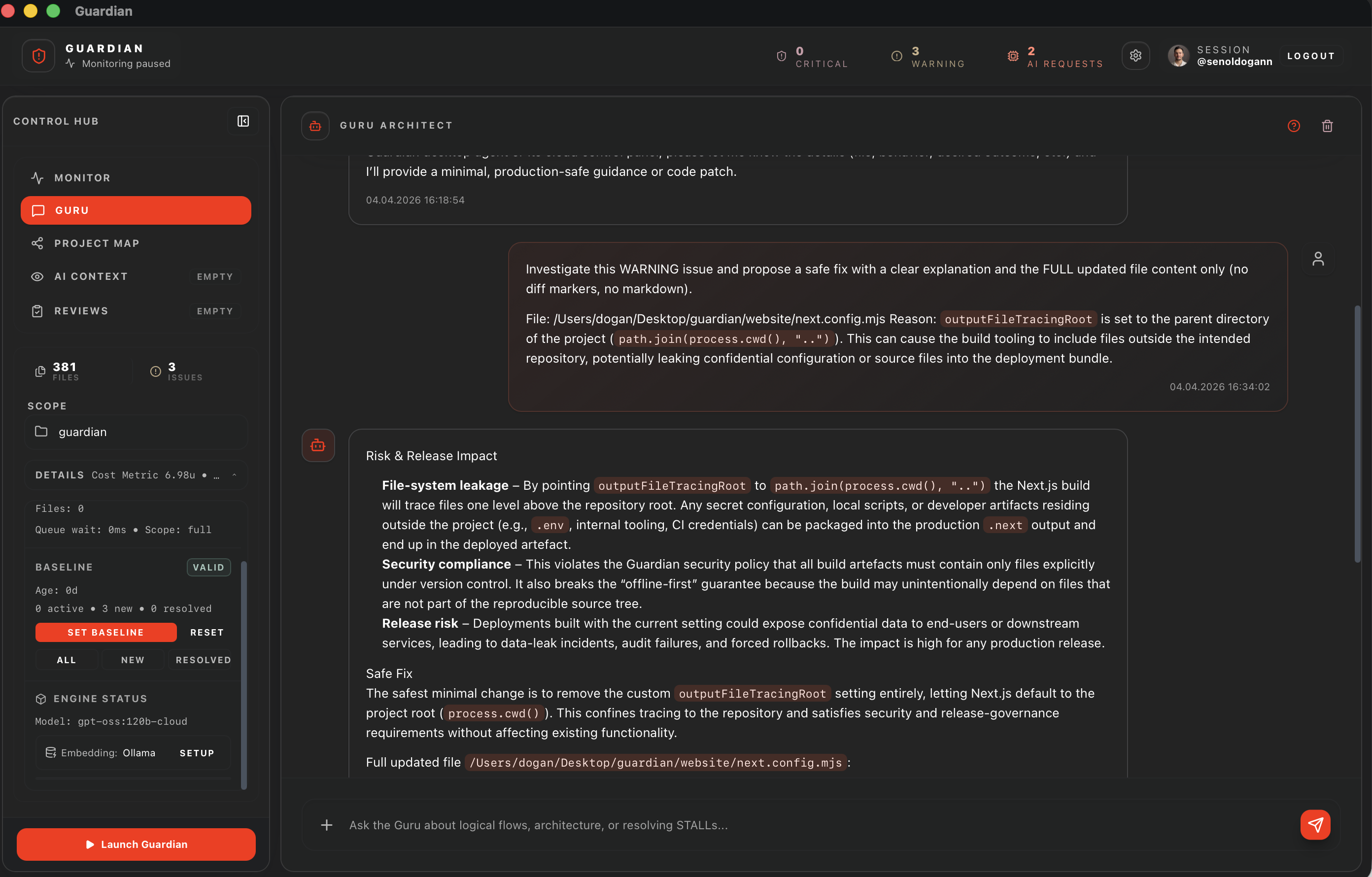Open the Guru Architect help icon

click(1293, 125)
